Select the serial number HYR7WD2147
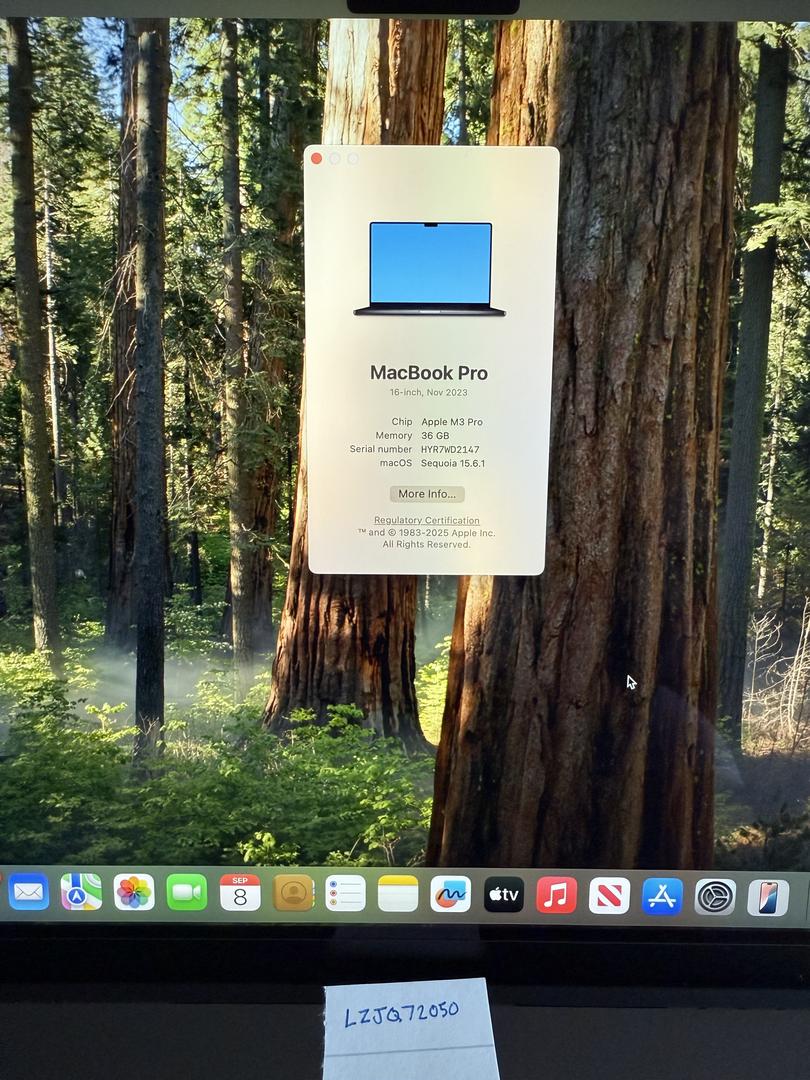The width and height of the screenshot is (810, 1080). (450, 449)
